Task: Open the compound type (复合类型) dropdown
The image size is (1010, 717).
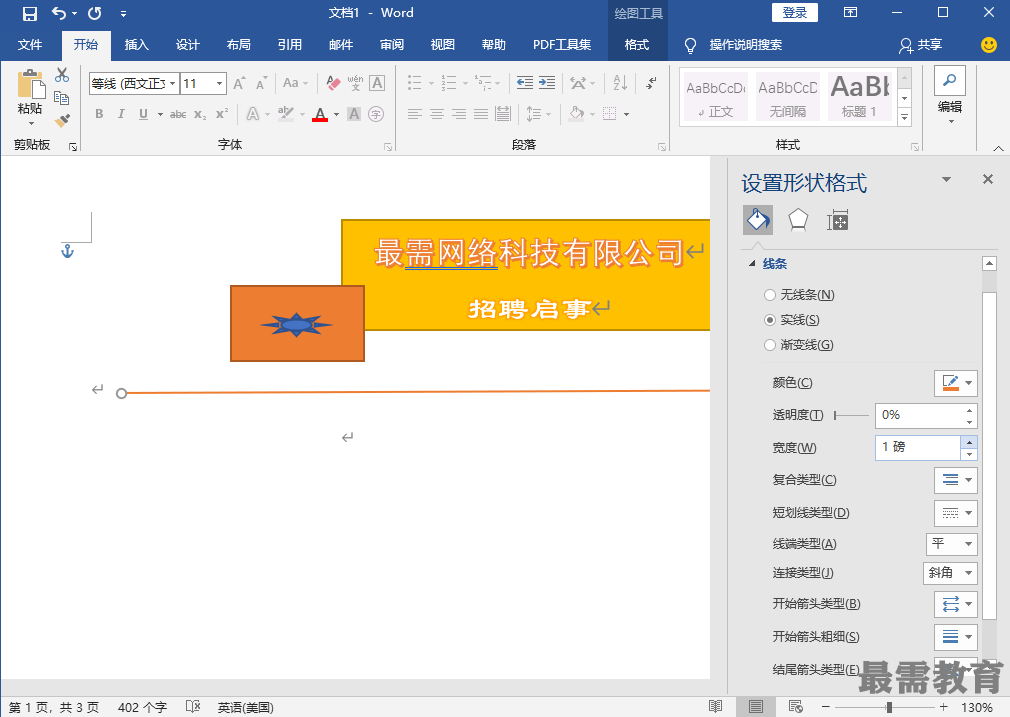Action: [956, 480]
